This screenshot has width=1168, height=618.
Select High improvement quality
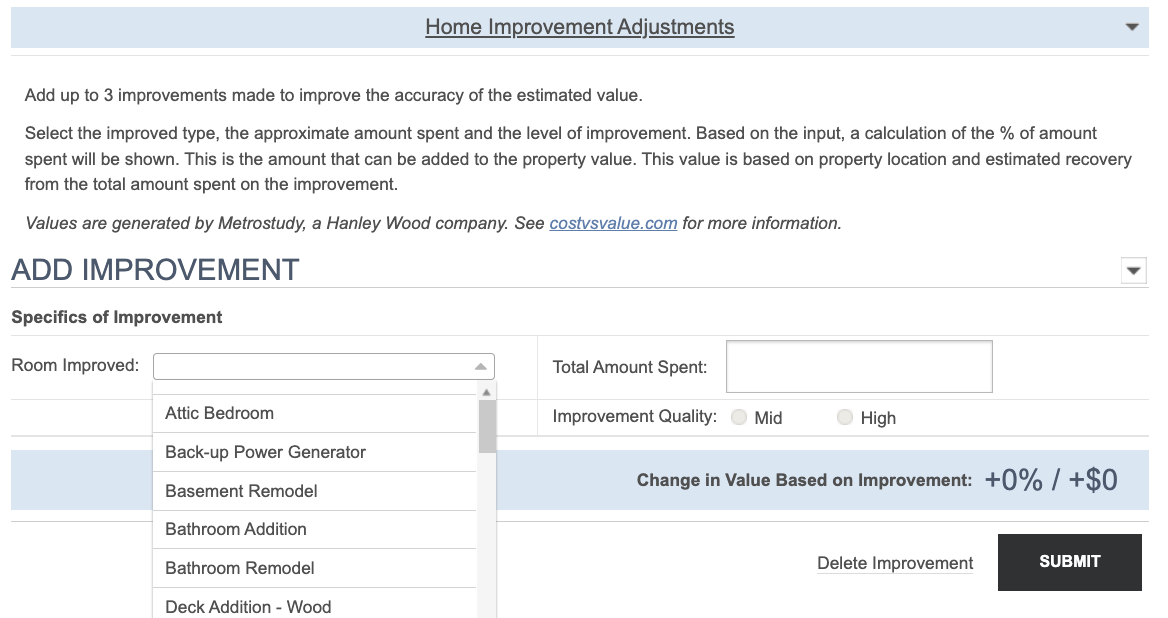pos(845,417)
